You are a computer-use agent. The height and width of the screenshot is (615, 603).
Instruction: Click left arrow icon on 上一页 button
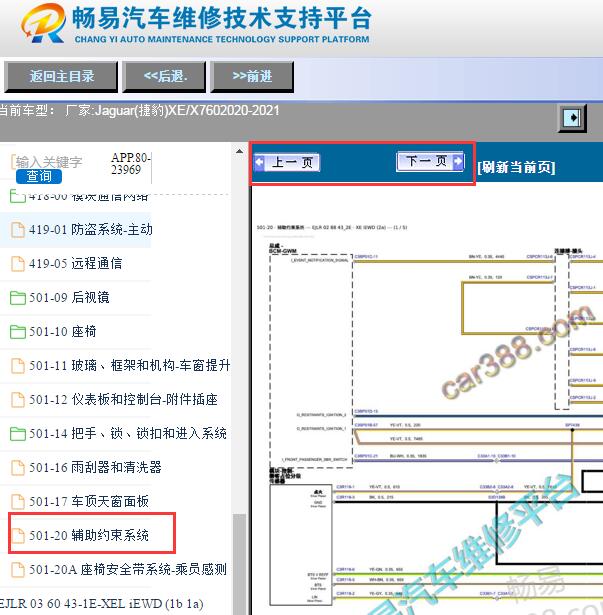click(260, 162)
